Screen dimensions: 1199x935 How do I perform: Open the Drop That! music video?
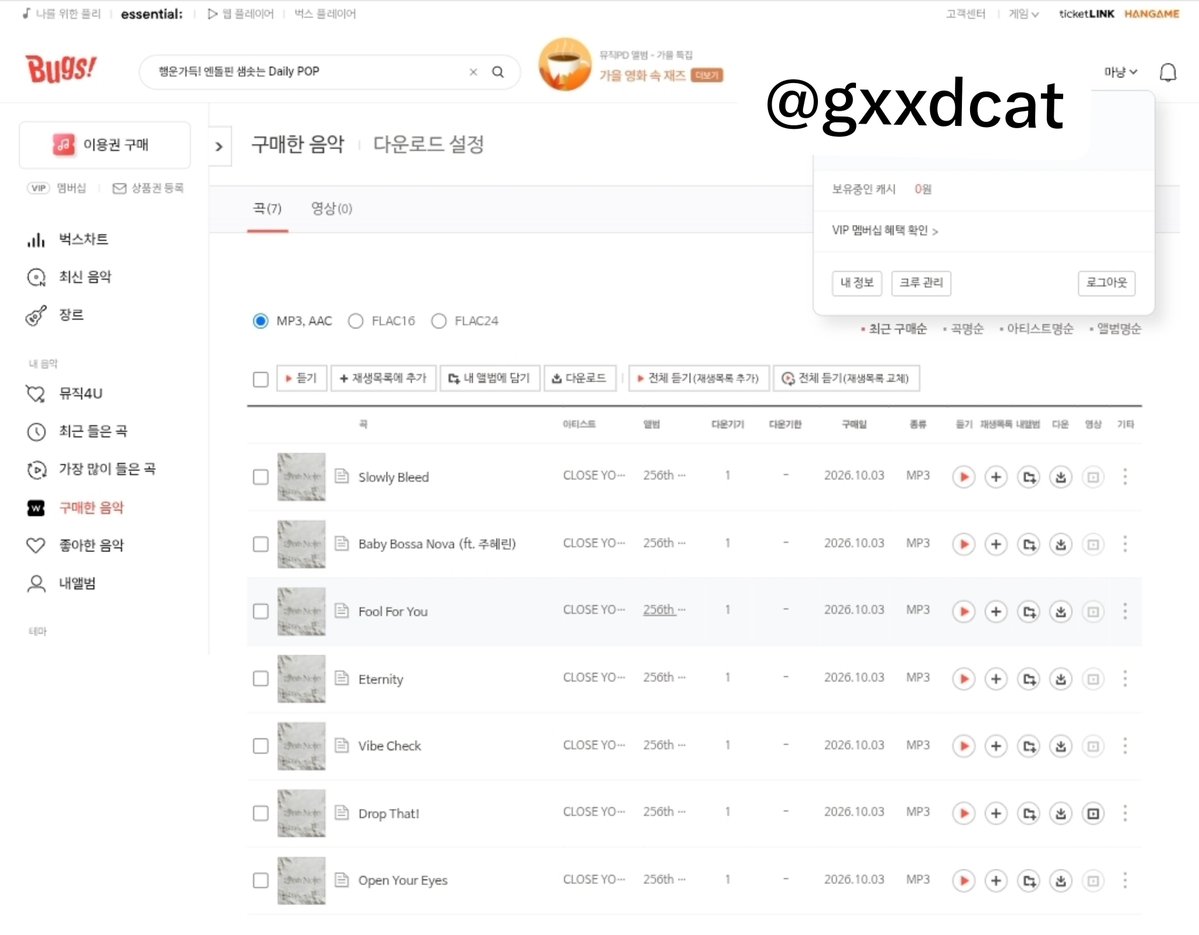pos(1093,813)
